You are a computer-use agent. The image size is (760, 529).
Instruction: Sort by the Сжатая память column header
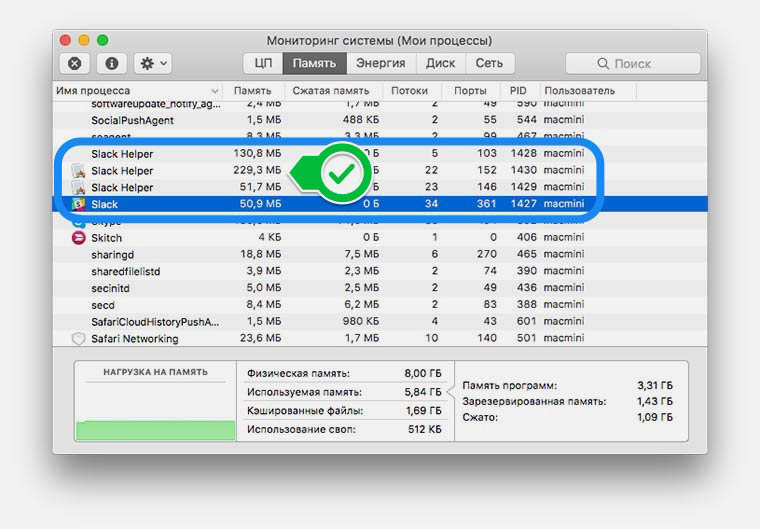pyautogui.click(x=335, y=91)
